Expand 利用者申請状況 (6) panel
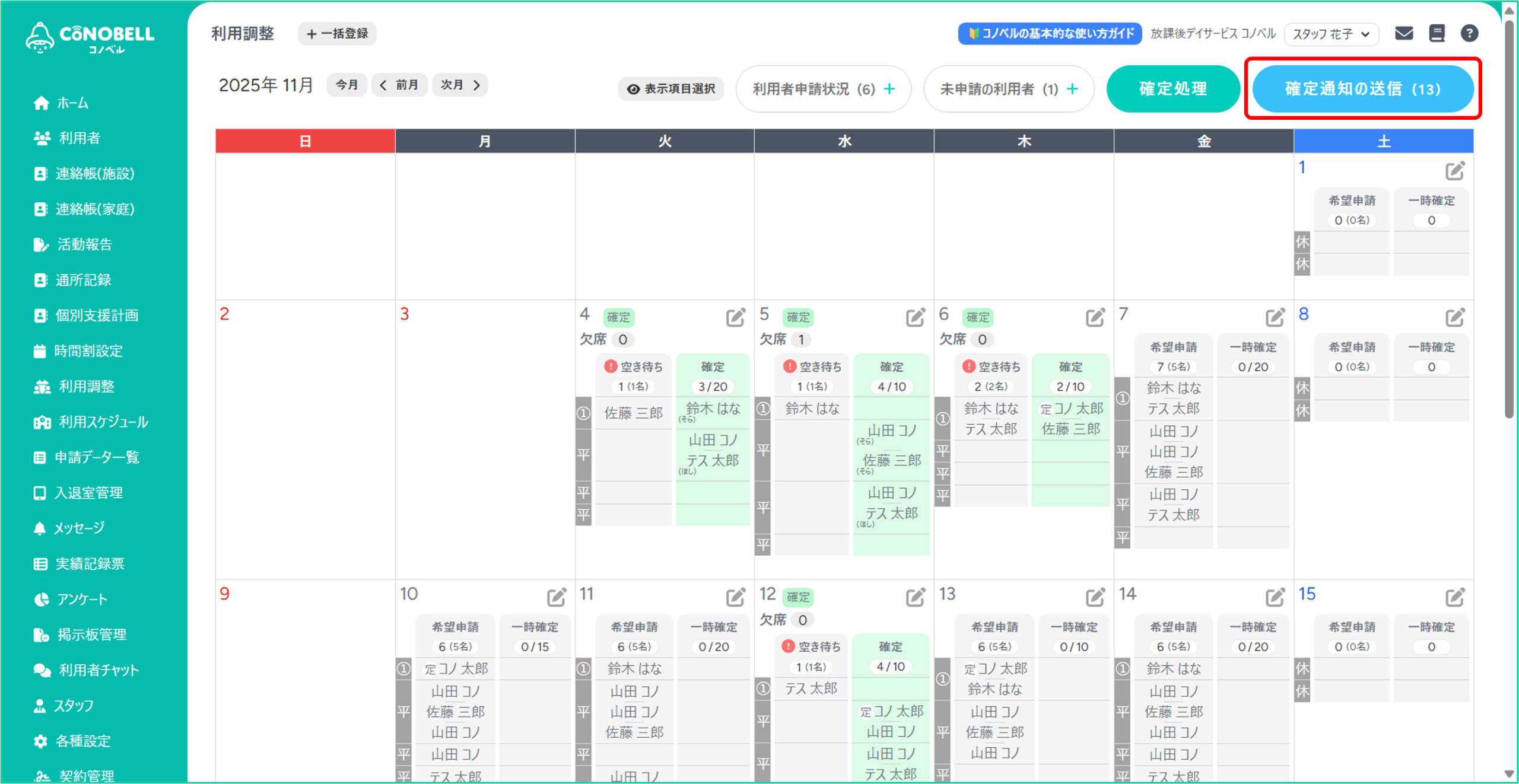This screenshot has width=1519, height=784. pyautogui.click(x=823, y=89)
